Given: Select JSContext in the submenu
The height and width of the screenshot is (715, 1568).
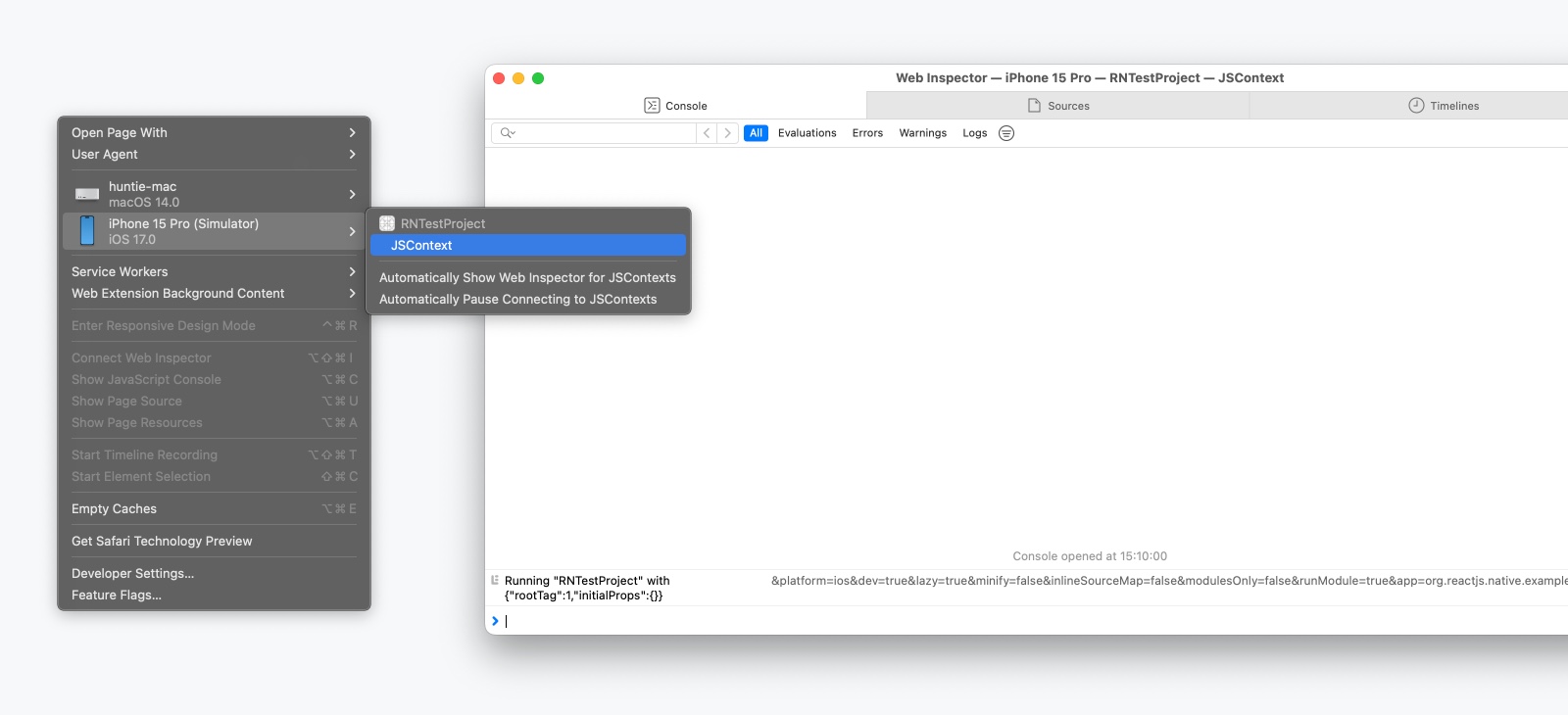Looking at the screenshot, I should pyautogui.click(x=421, y=246).
